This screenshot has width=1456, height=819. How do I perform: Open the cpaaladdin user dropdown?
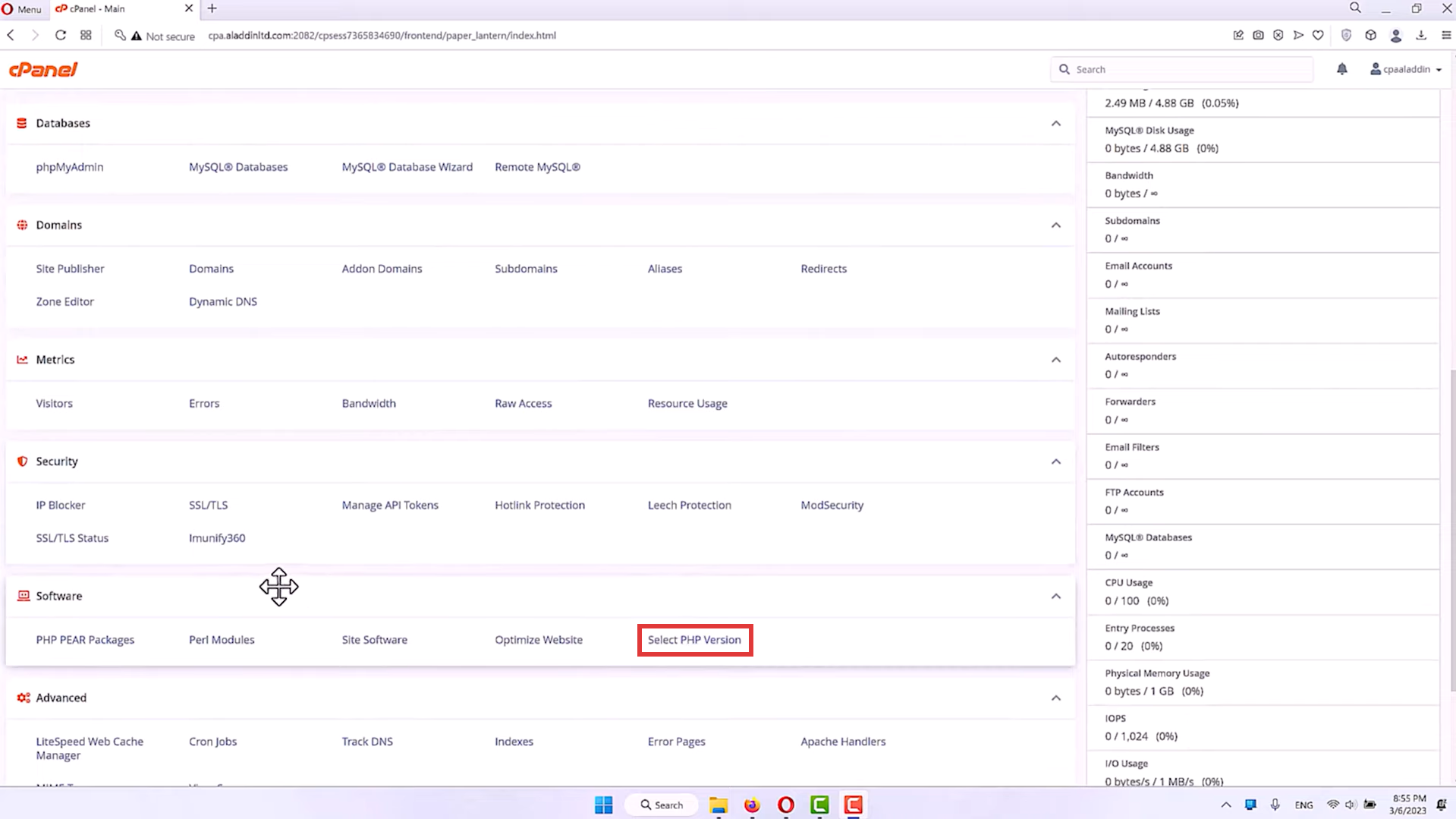tap(1406, 69)
